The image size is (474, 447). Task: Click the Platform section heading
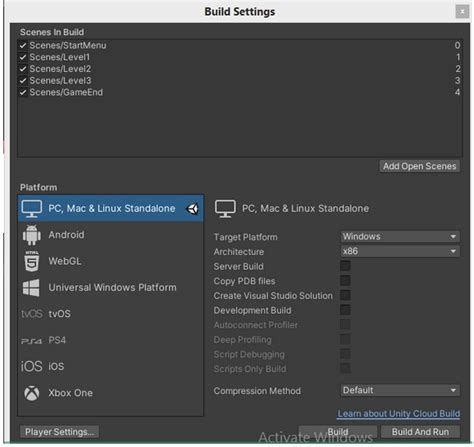(38, 187)
